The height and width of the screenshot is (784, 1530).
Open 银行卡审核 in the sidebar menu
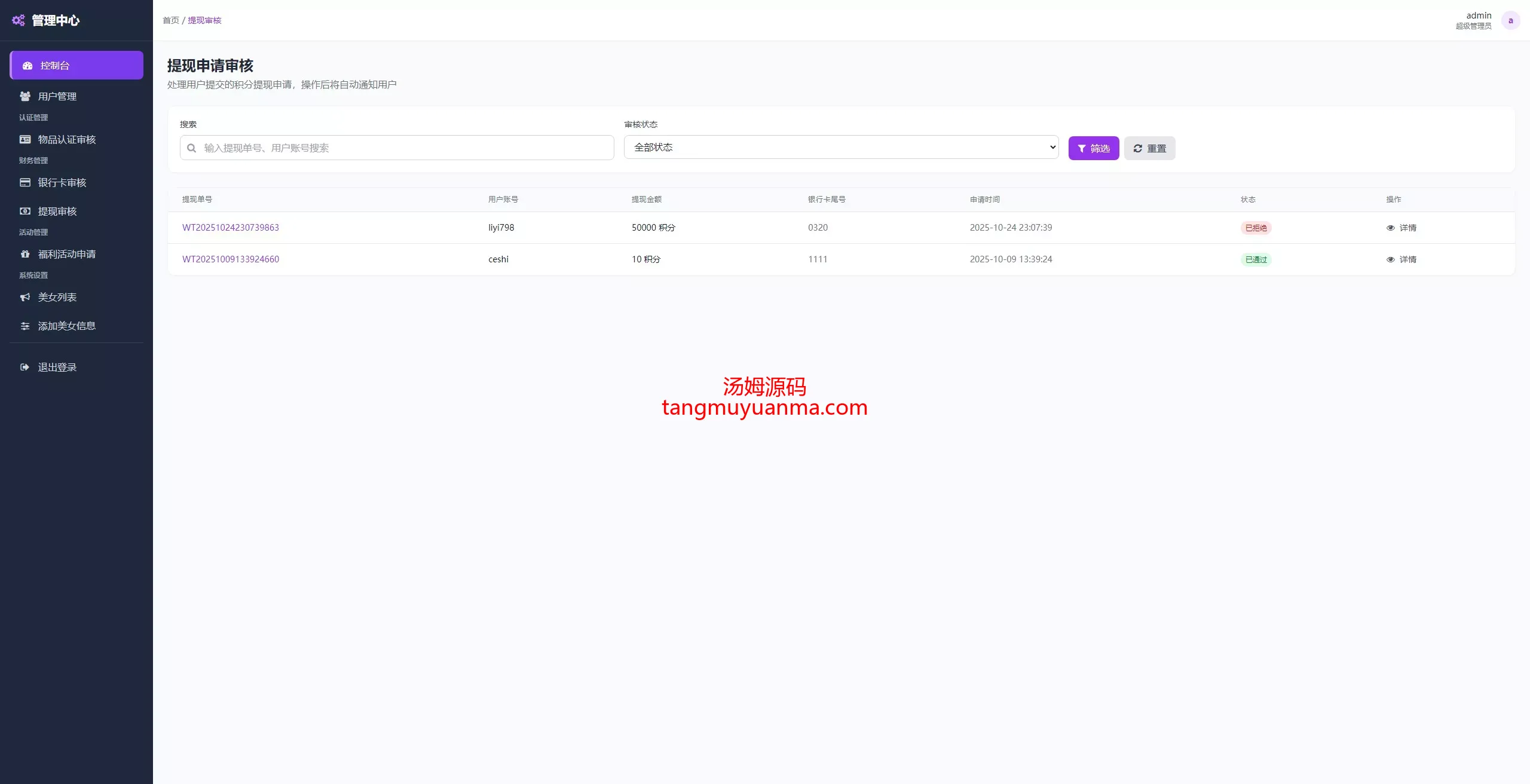point(62,182)
